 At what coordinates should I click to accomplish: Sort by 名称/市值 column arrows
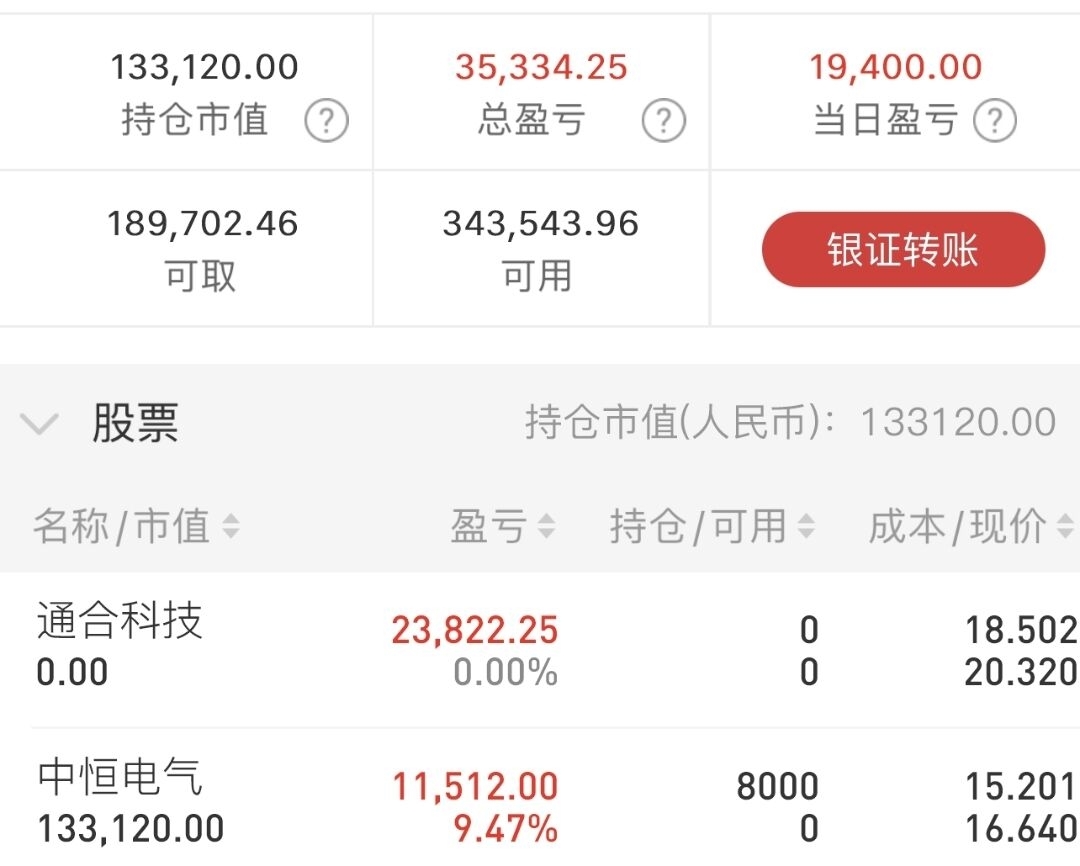point(231,526)
